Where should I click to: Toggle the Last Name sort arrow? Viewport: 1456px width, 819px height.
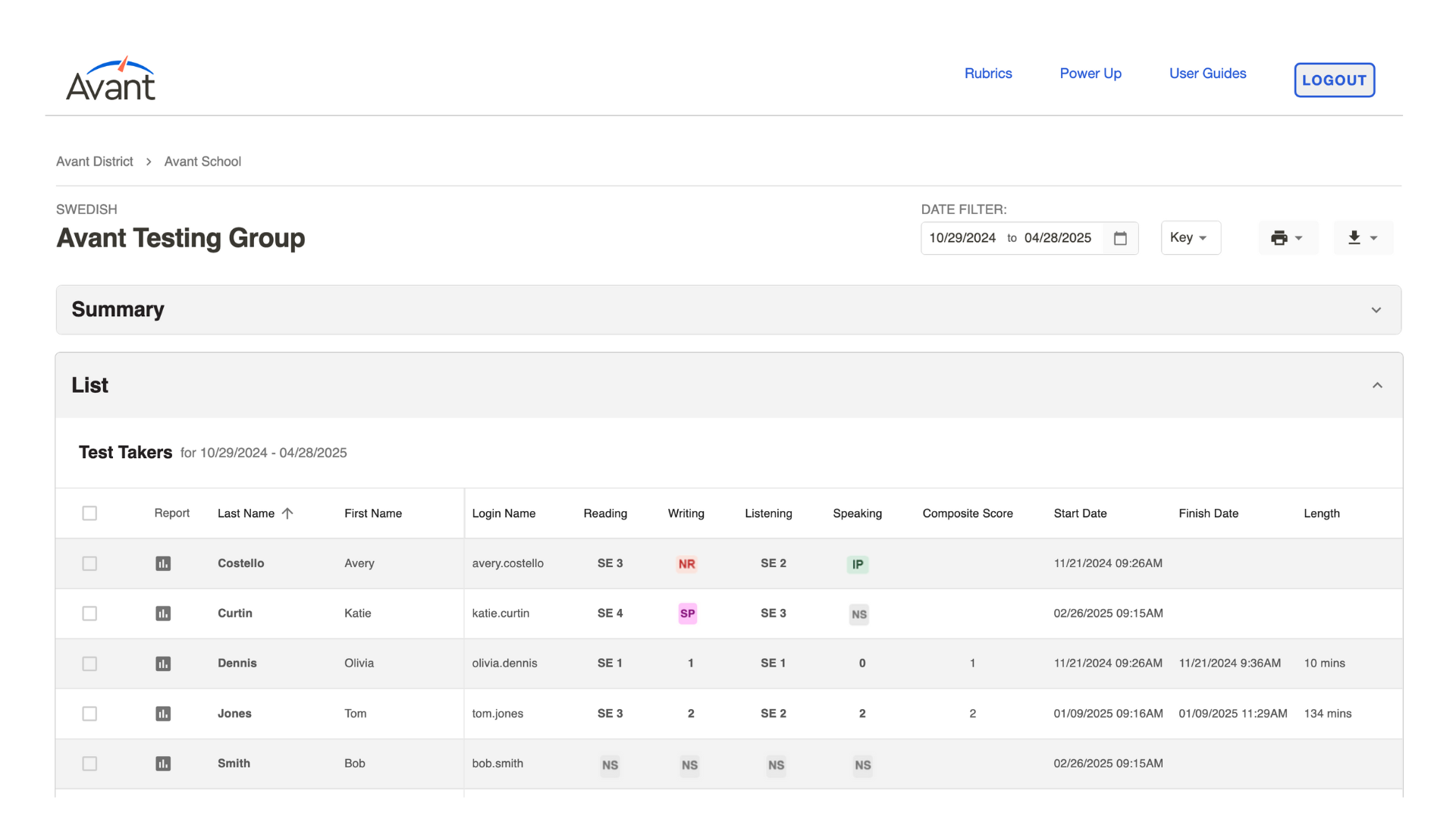pos(287,513)
